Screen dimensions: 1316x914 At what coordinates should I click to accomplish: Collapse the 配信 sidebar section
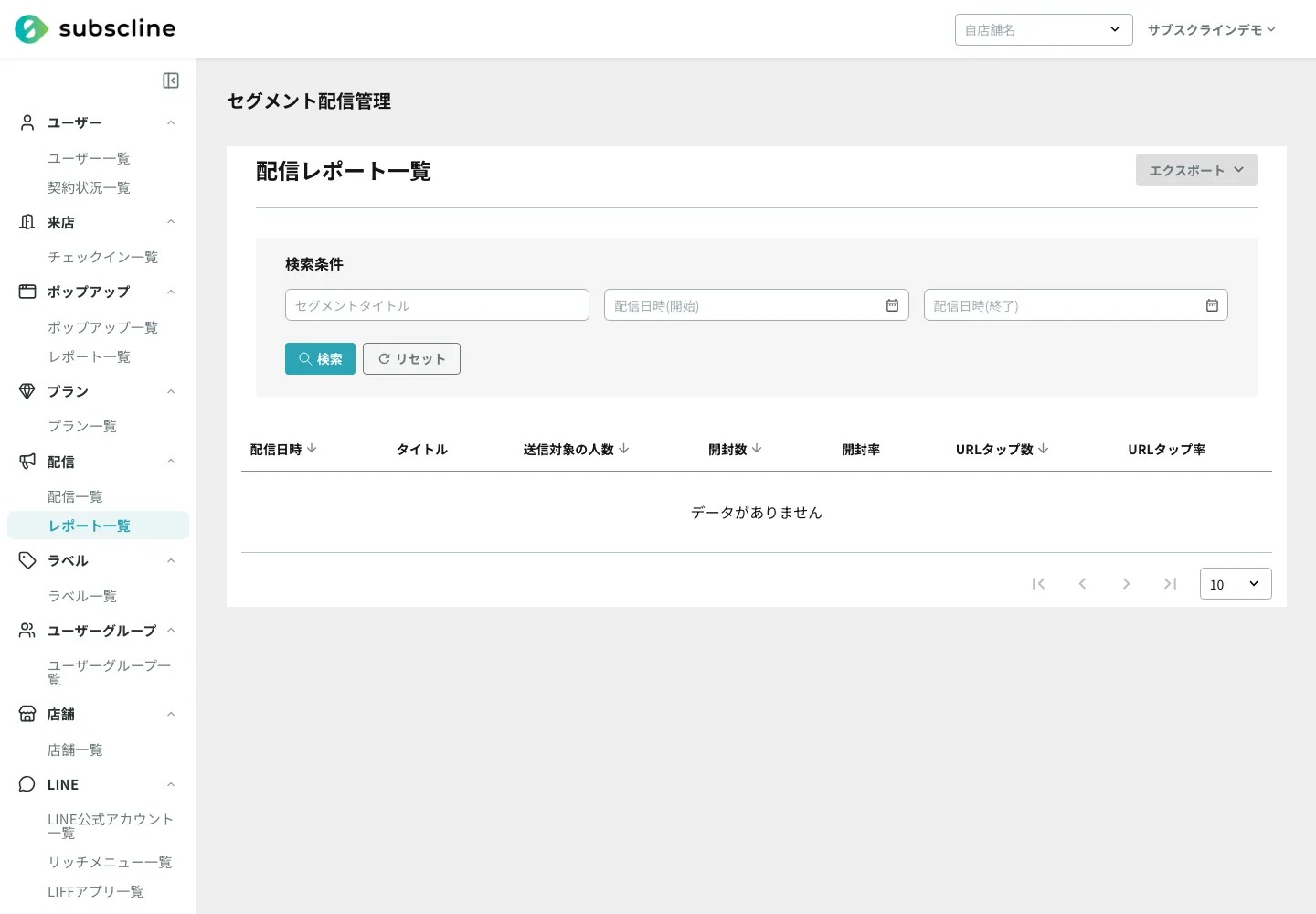click(x=171, y=462)
